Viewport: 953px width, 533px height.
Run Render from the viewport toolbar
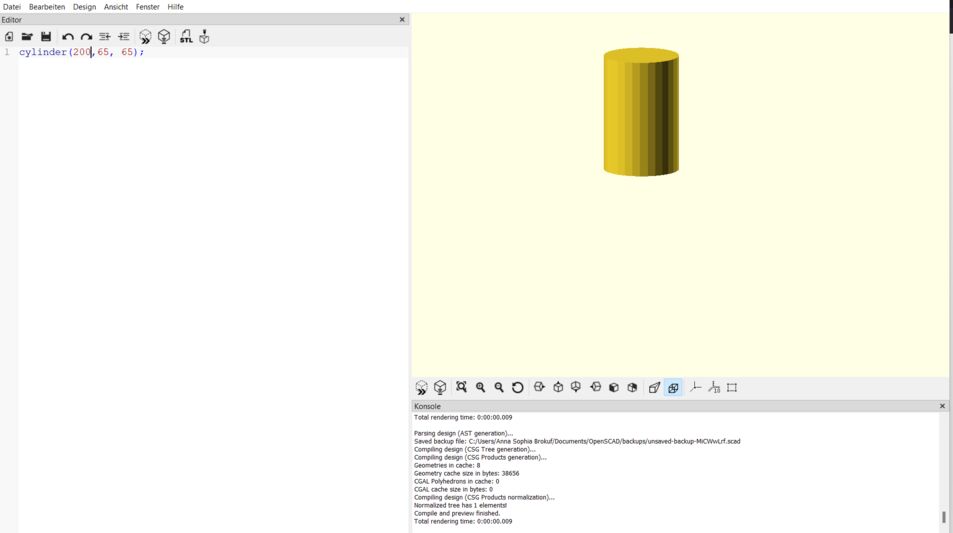tap(440, 387)
